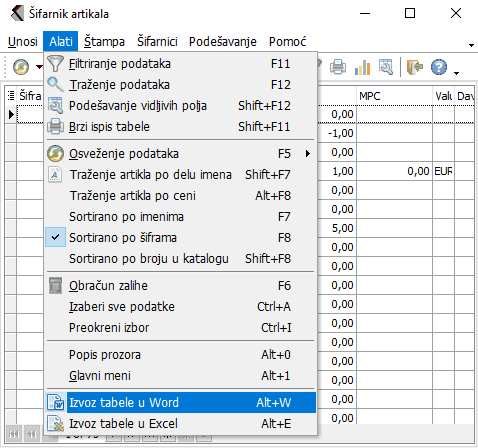Click the document icon beside Traženje artikla po delu imena
This screenshot has height=448, width=478.
click(55, 175)
